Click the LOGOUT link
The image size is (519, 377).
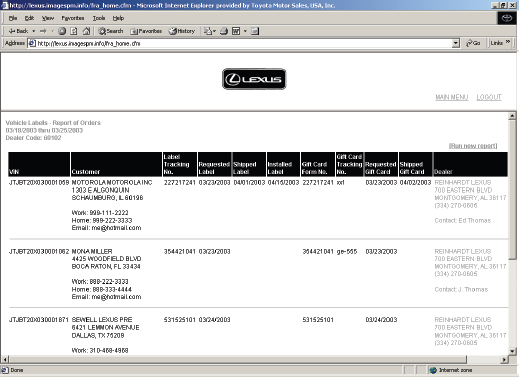[489, 97]
